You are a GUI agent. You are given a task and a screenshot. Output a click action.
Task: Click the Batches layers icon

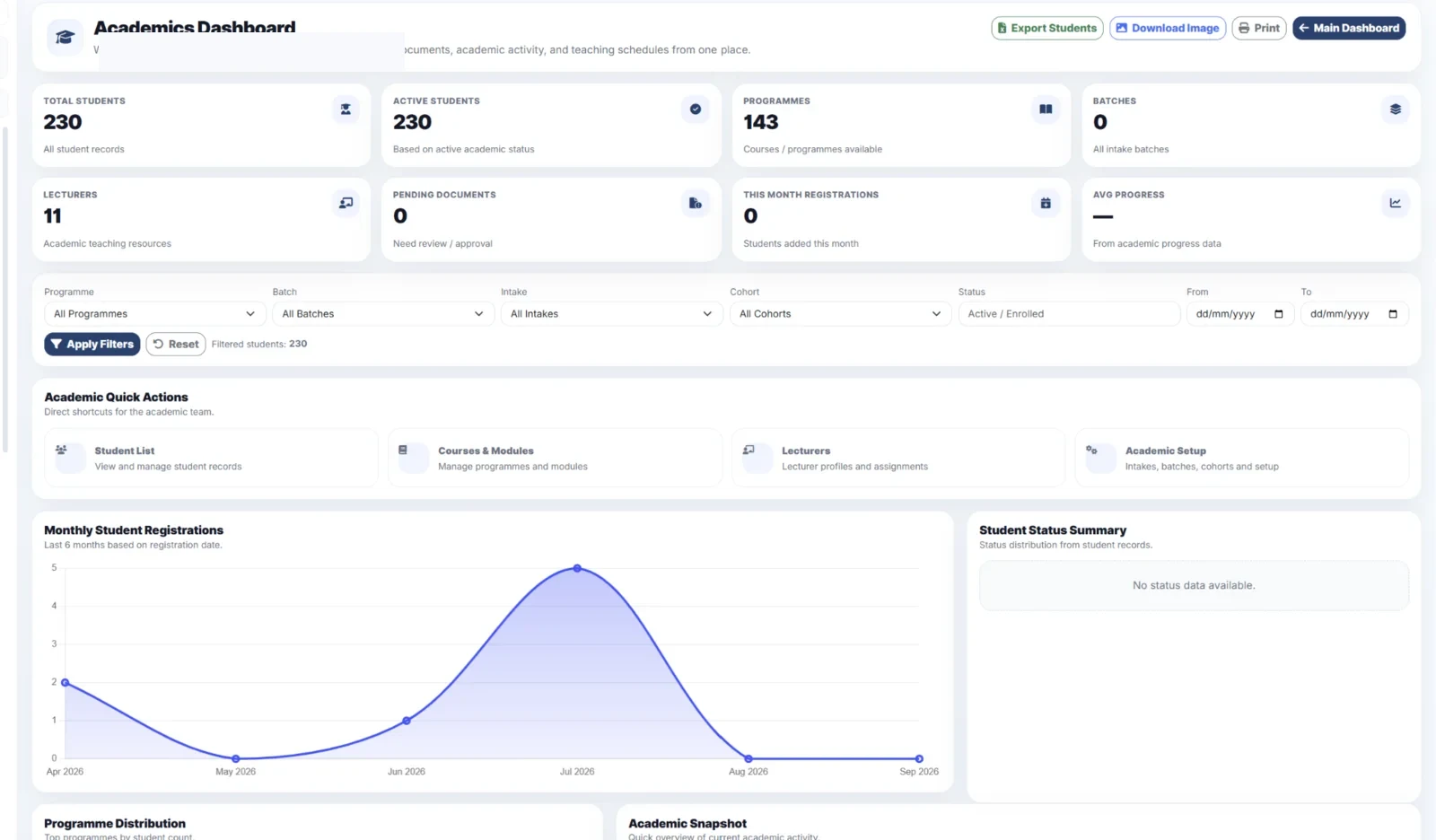click(x=1396, y=109)
